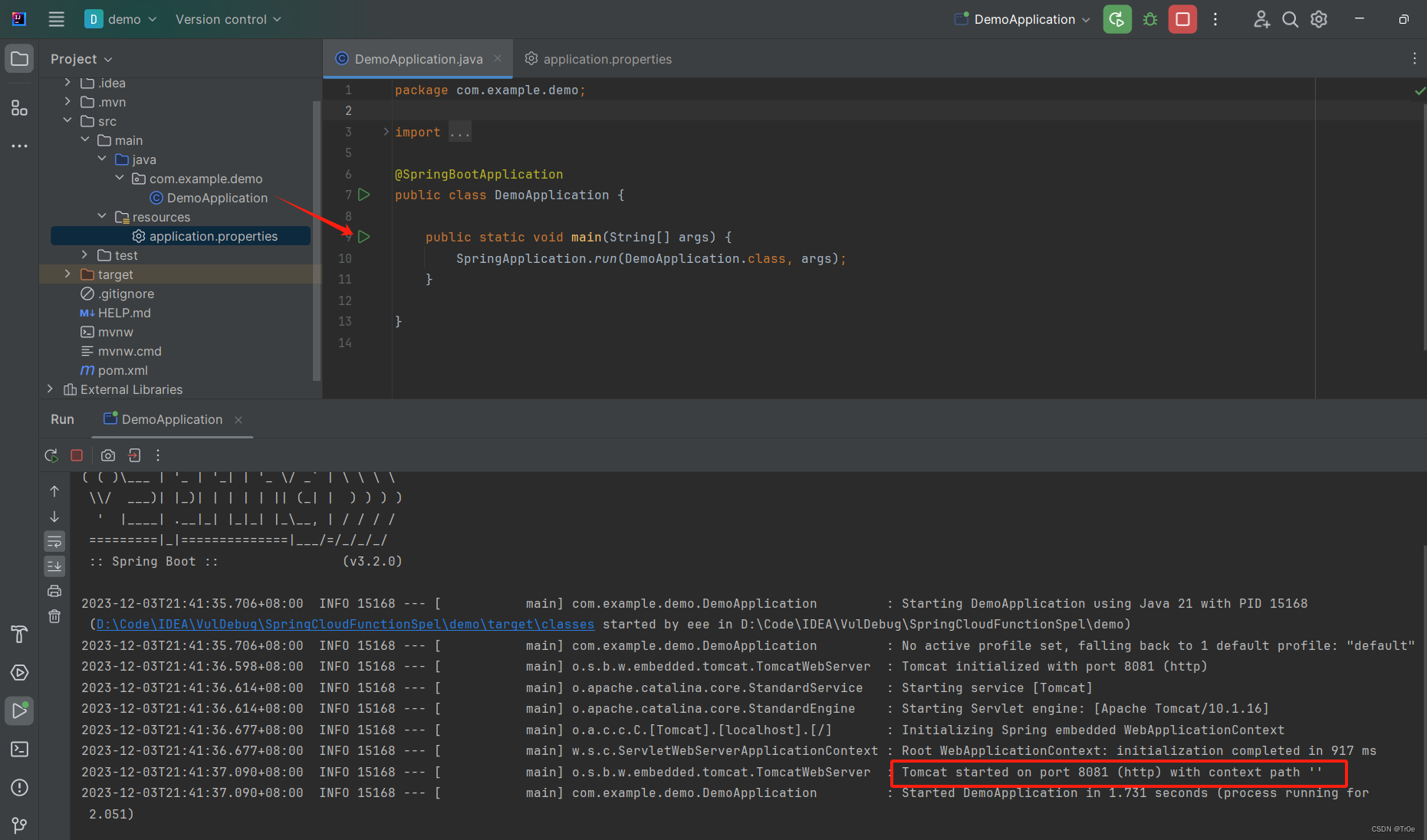Switch to application.properties editor tab

point(598,59)
